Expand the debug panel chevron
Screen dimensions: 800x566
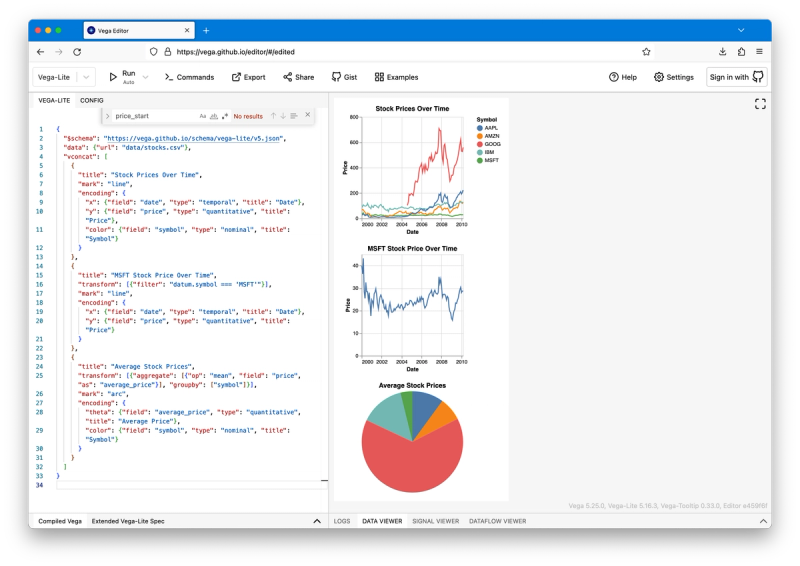pyautogui.click(x=763, y=521)
